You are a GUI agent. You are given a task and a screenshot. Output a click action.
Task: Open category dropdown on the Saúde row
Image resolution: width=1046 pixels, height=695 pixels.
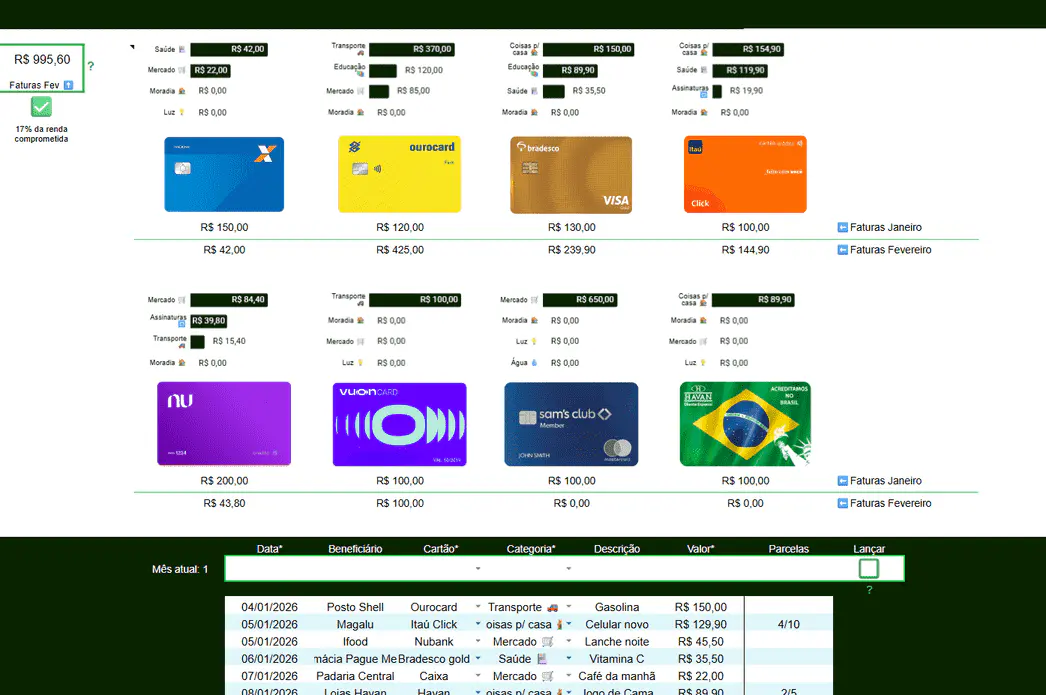(569, 659)
